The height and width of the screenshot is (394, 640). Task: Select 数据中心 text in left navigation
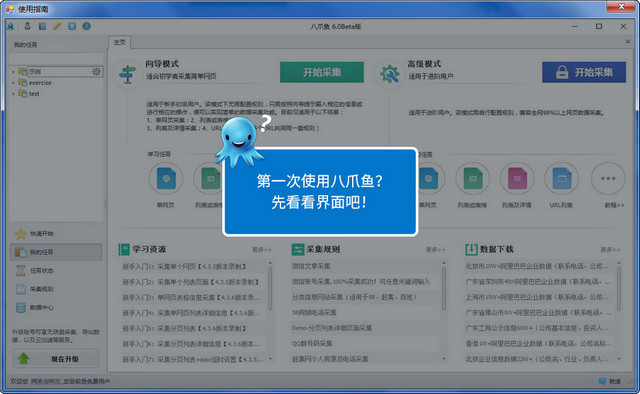[x=42, y=307]
